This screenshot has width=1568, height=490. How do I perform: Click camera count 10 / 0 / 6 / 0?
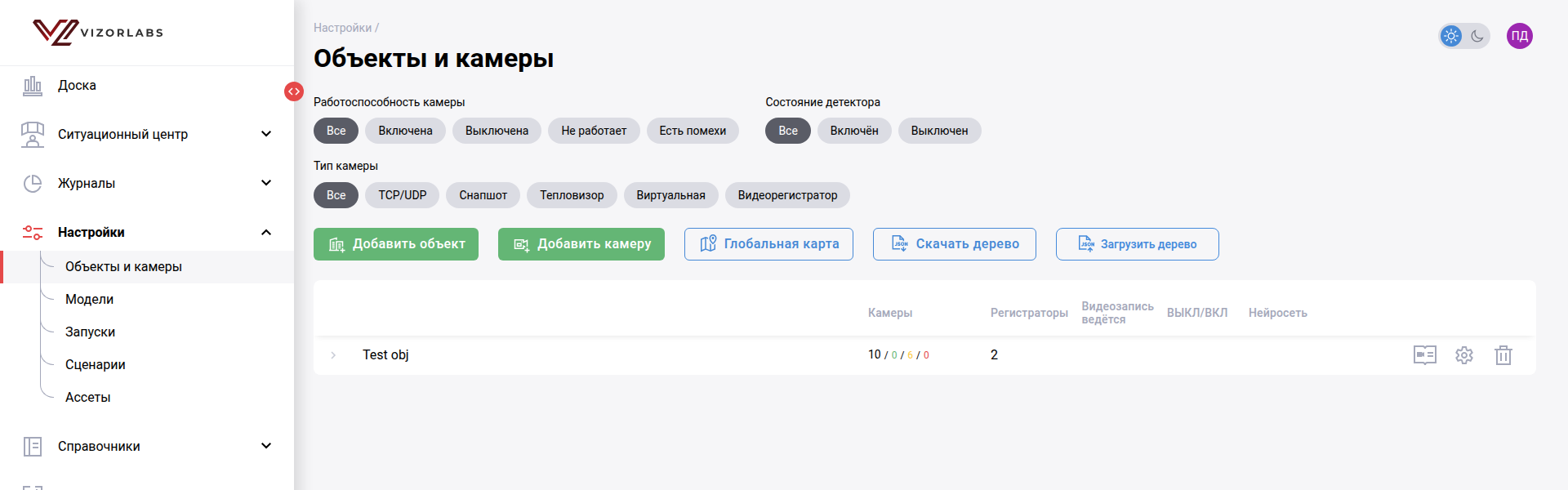coord(898,355)
